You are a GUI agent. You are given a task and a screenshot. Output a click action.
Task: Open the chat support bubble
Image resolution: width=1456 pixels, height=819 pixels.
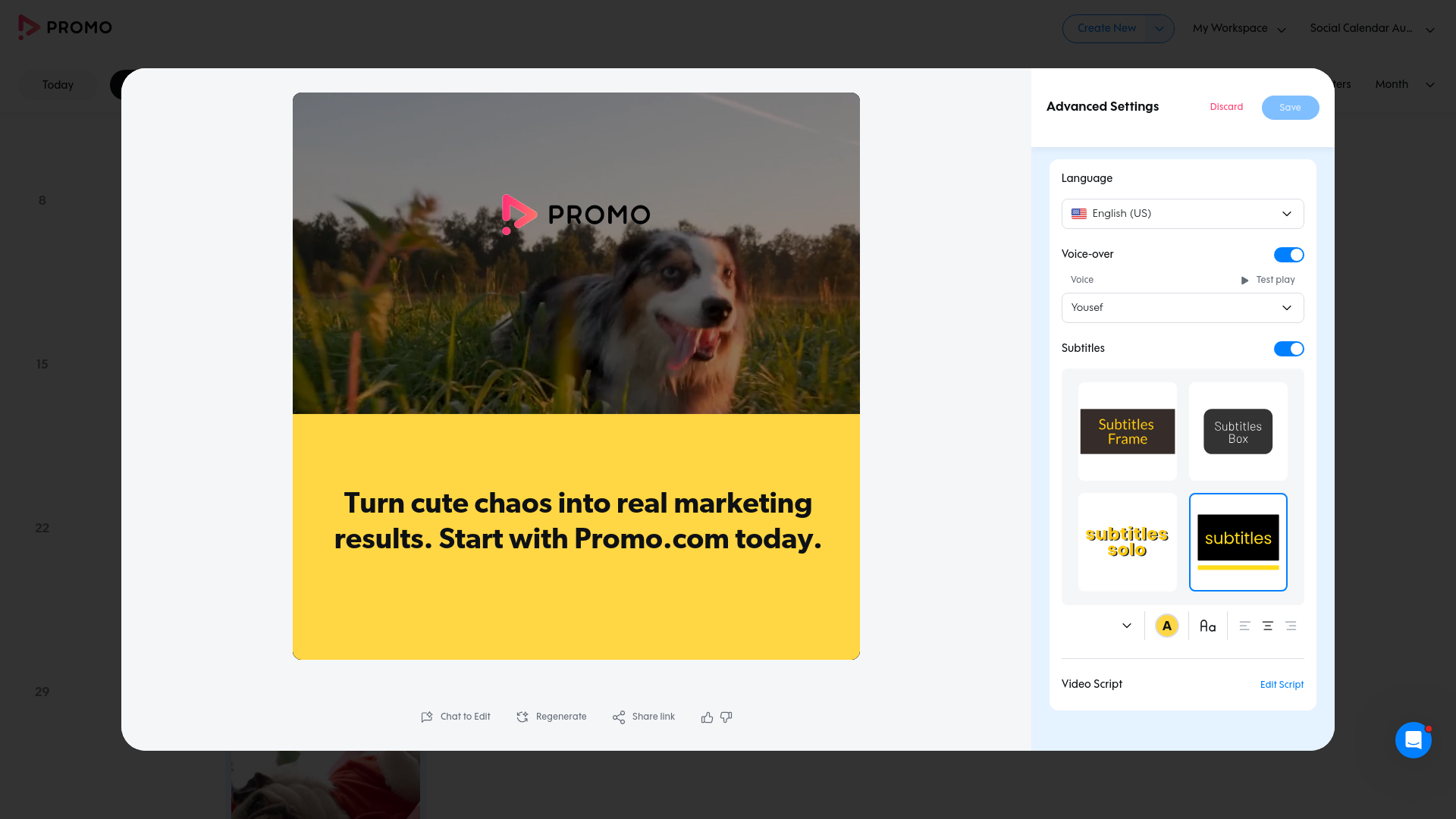coord(1414,740)
